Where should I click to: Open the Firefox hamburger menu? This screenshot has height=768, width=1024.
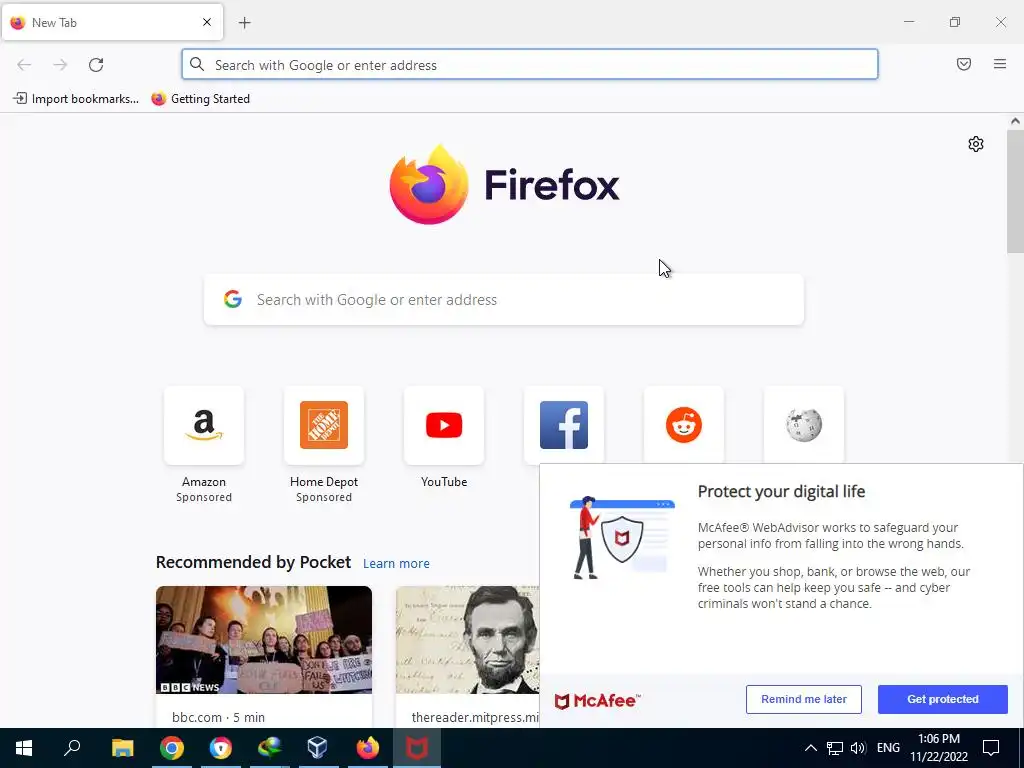click(999, 64)
